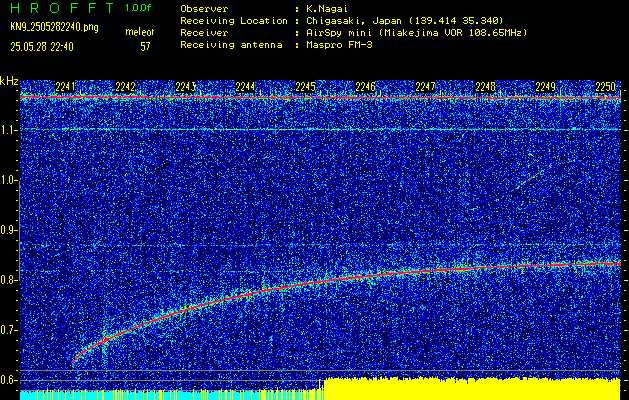Click the start of the curved Doppler trace near 2241

point(75,362)
